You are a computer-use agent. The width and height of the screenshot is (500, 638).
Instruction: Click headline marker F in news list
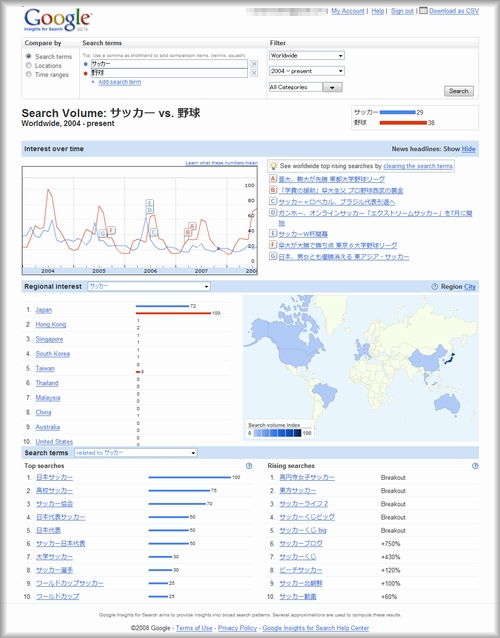point(273,245)
